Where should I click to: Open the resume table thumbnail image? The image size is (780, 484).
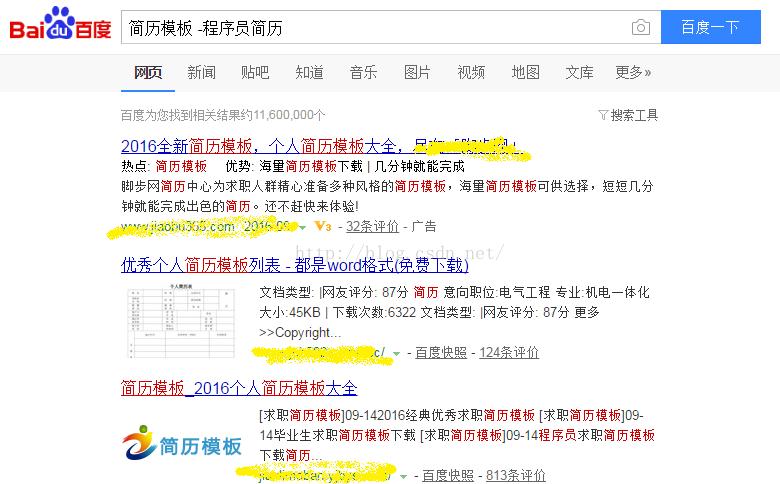coord(181,321)
